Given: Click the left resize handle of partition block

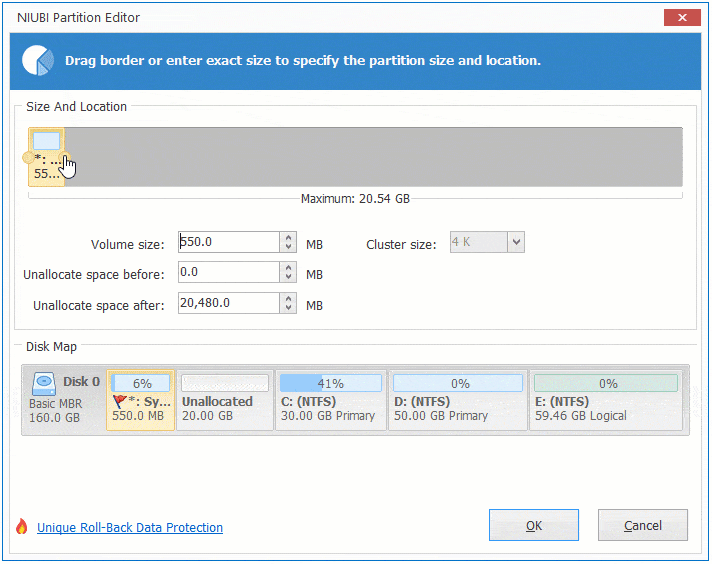Looking at the screenshot, I should pyautogui.click(x=26, y=157).
